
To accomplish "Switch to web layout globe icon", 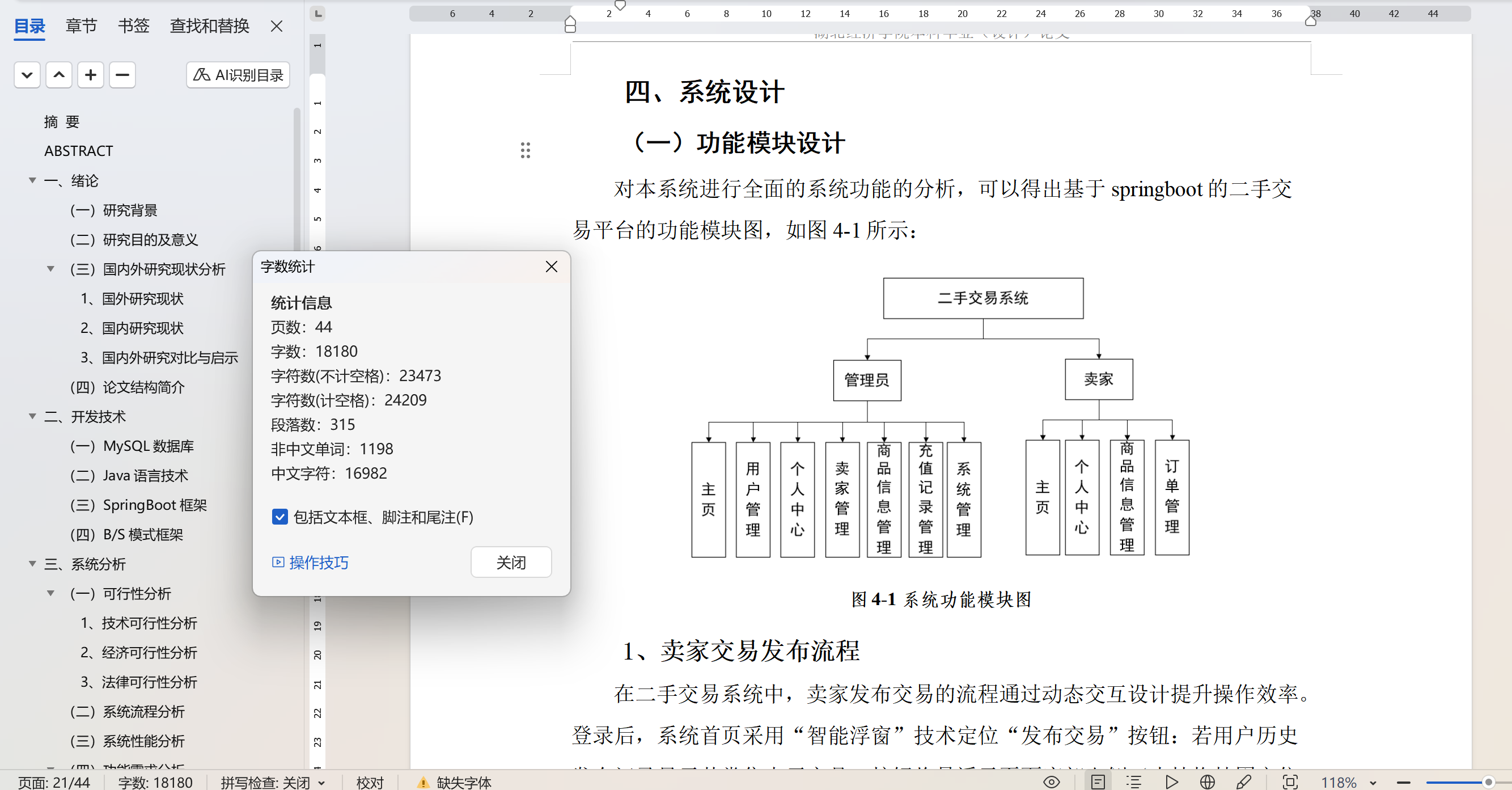I will click(x=1208, y=782).
